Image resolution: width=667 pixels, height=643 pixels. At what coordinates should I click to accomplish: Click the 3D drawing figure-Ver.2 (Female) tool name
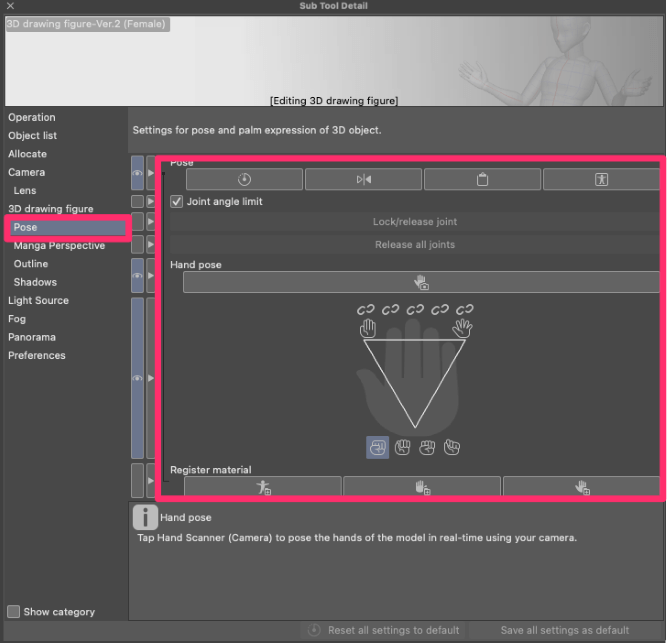[87, 24]
